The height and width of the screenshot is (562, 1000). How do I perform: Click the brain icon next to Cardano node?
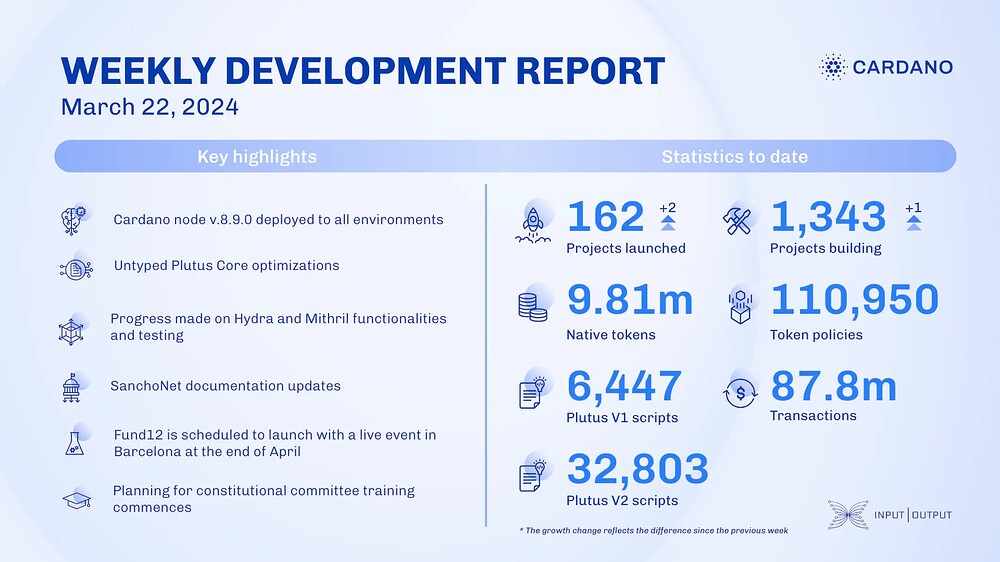75,221
